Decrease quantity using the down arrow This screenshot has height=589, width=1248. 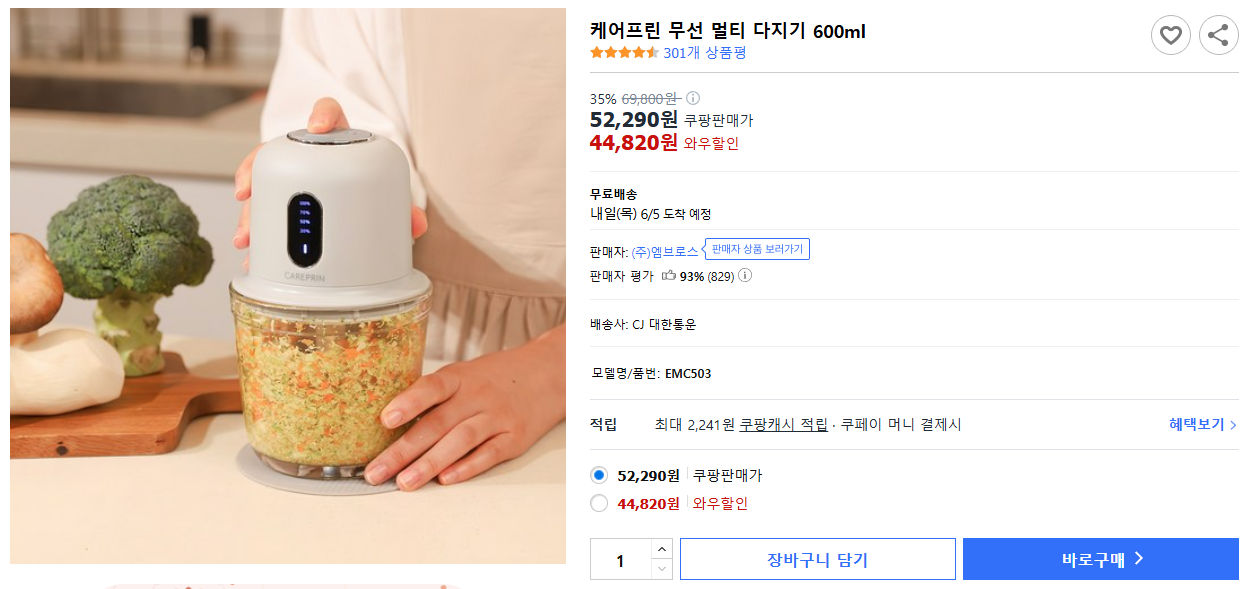coord(661,568)
